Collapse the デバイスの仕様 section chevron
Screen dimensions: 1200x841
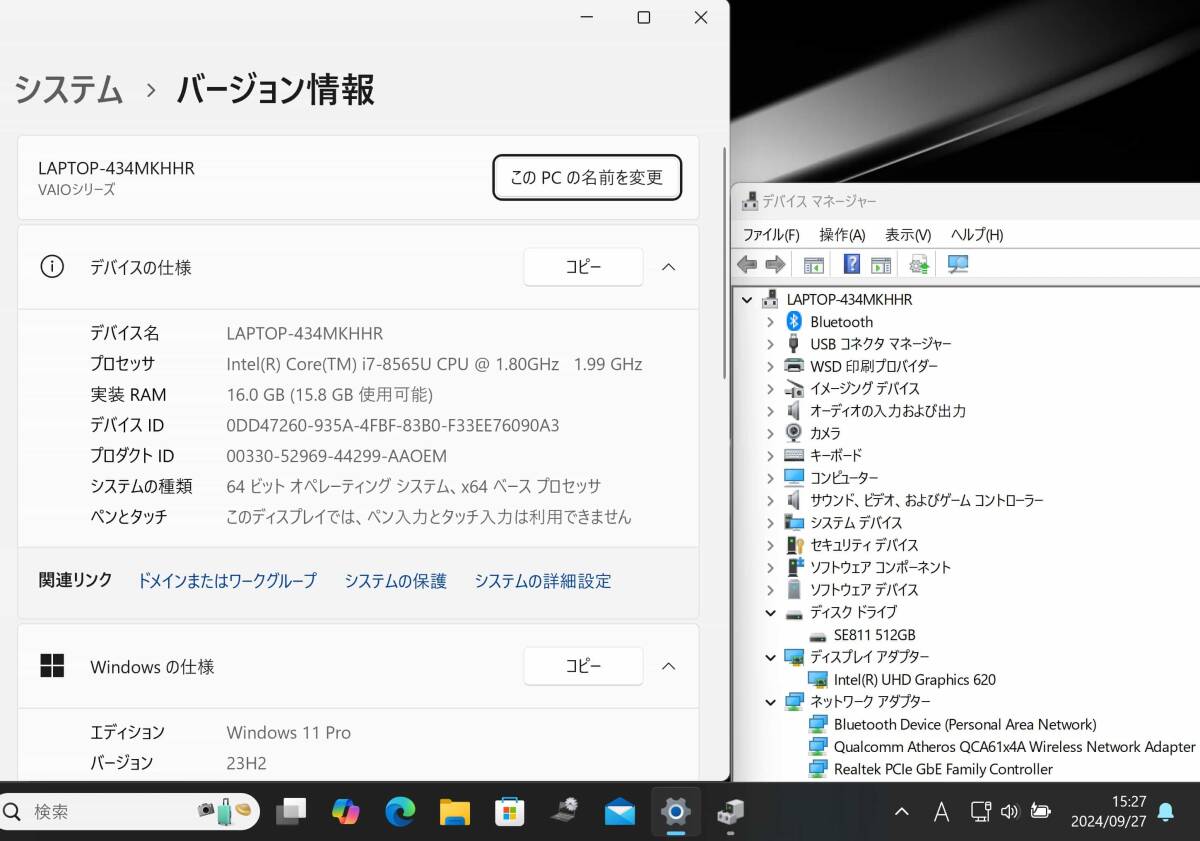669,267
